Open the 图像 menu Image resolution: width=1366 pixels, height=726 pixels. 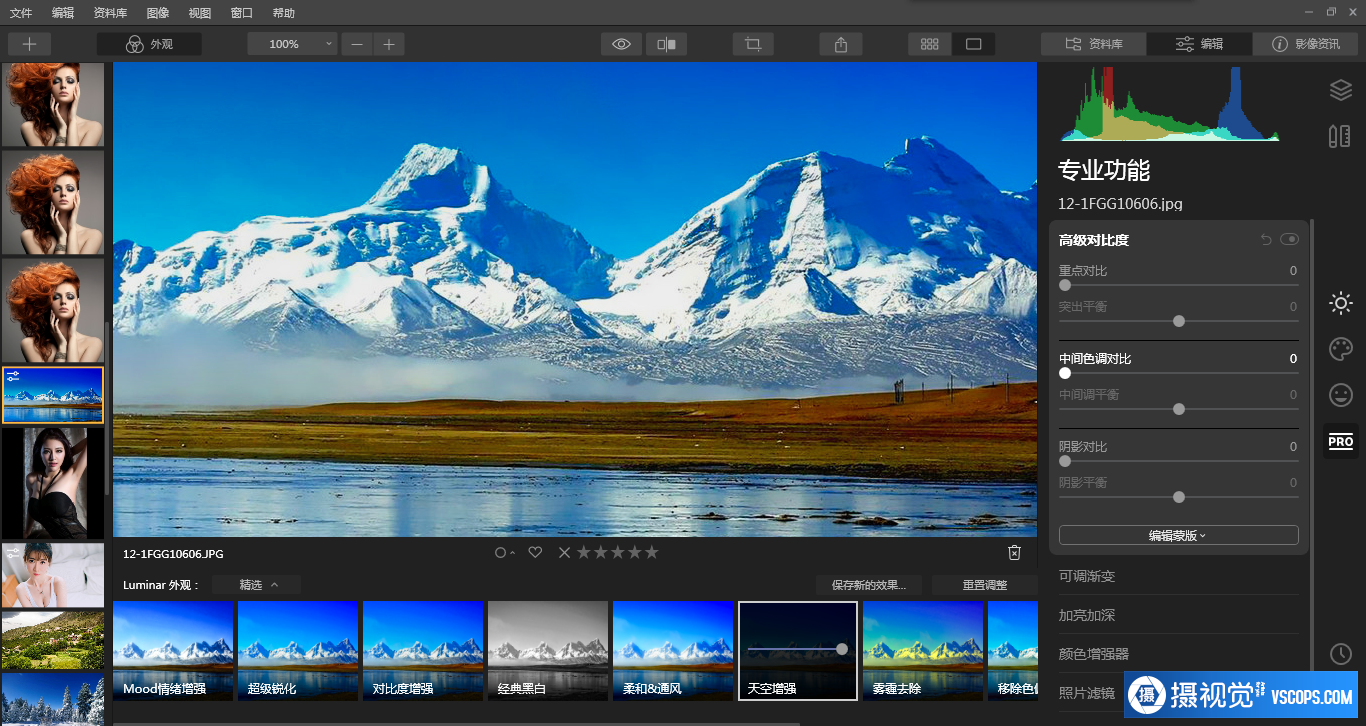click(x=157, y=13)
